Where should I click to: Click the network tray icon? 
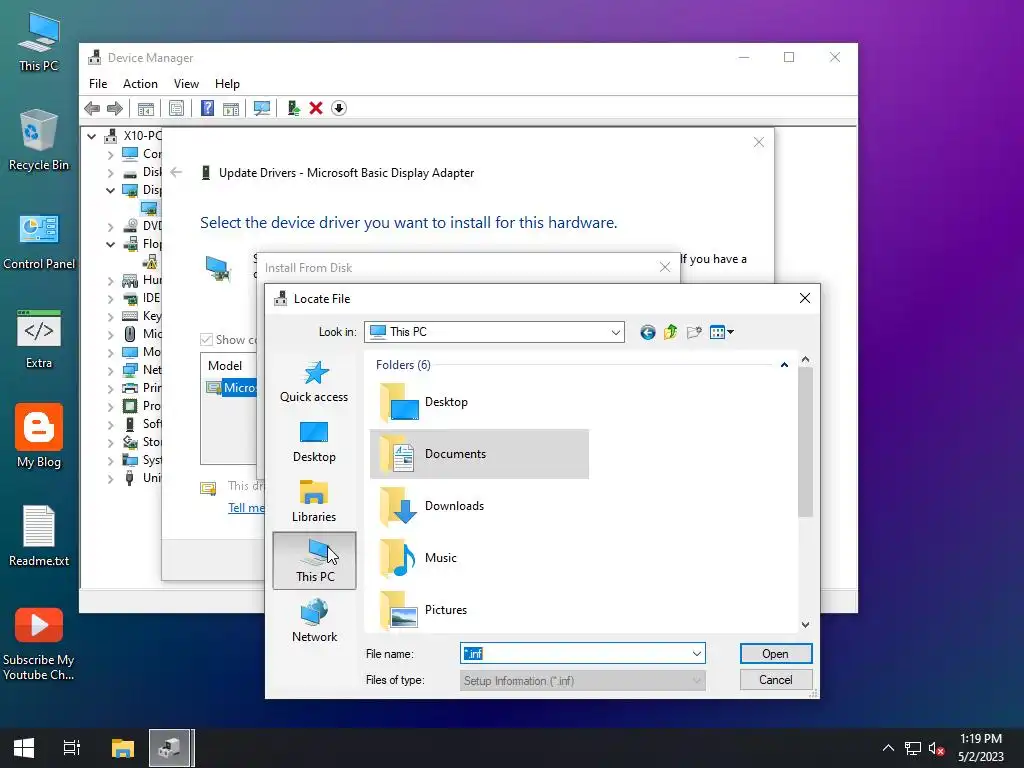tap(913, 748)
